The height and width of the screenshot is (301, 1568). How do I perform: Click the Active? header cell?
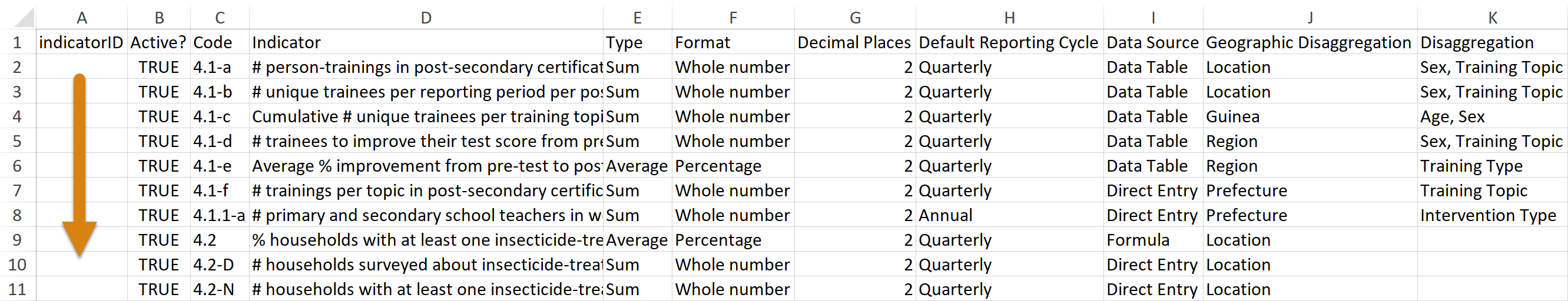[x=158, y=42]
